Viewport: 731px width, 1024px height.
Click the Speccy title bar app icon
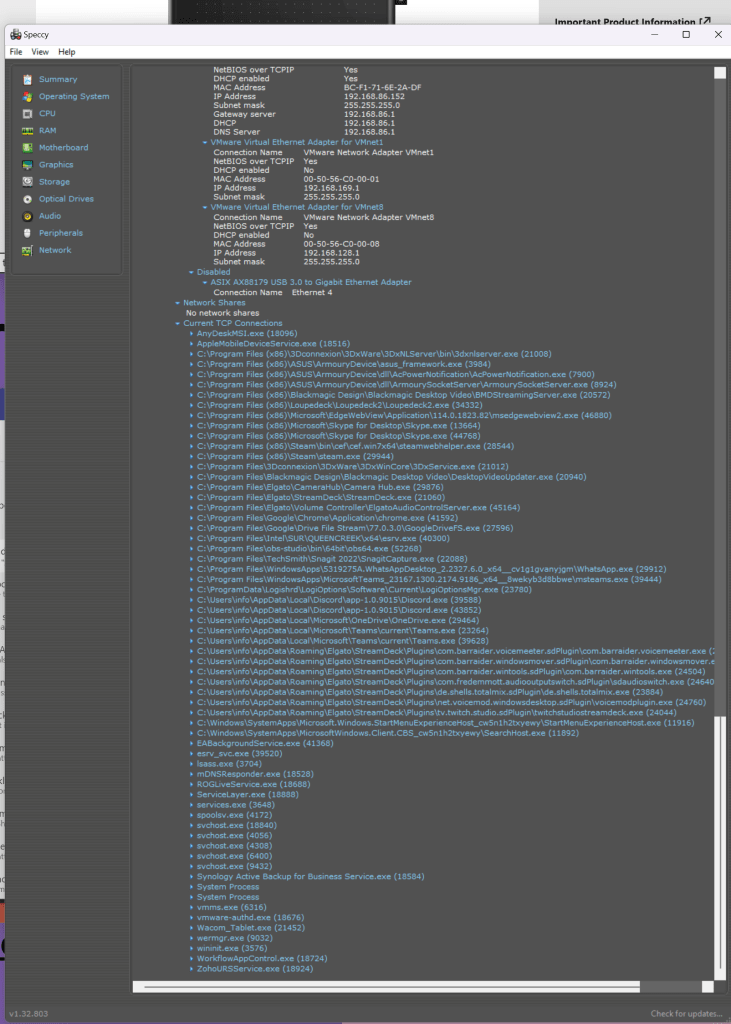(x=16, y=35)
